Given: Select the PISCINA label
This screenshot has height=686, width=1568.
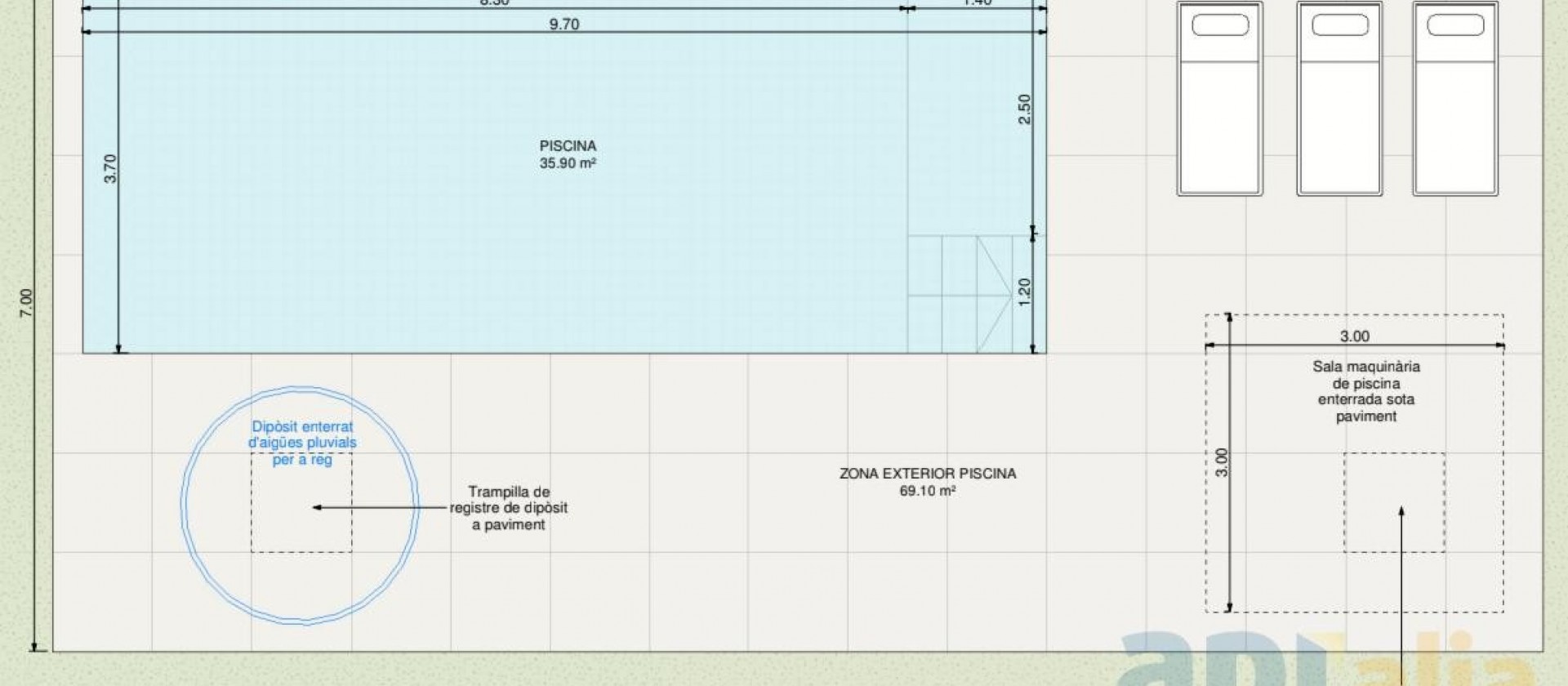Looking at the screenshot, I should coord(568,145).
